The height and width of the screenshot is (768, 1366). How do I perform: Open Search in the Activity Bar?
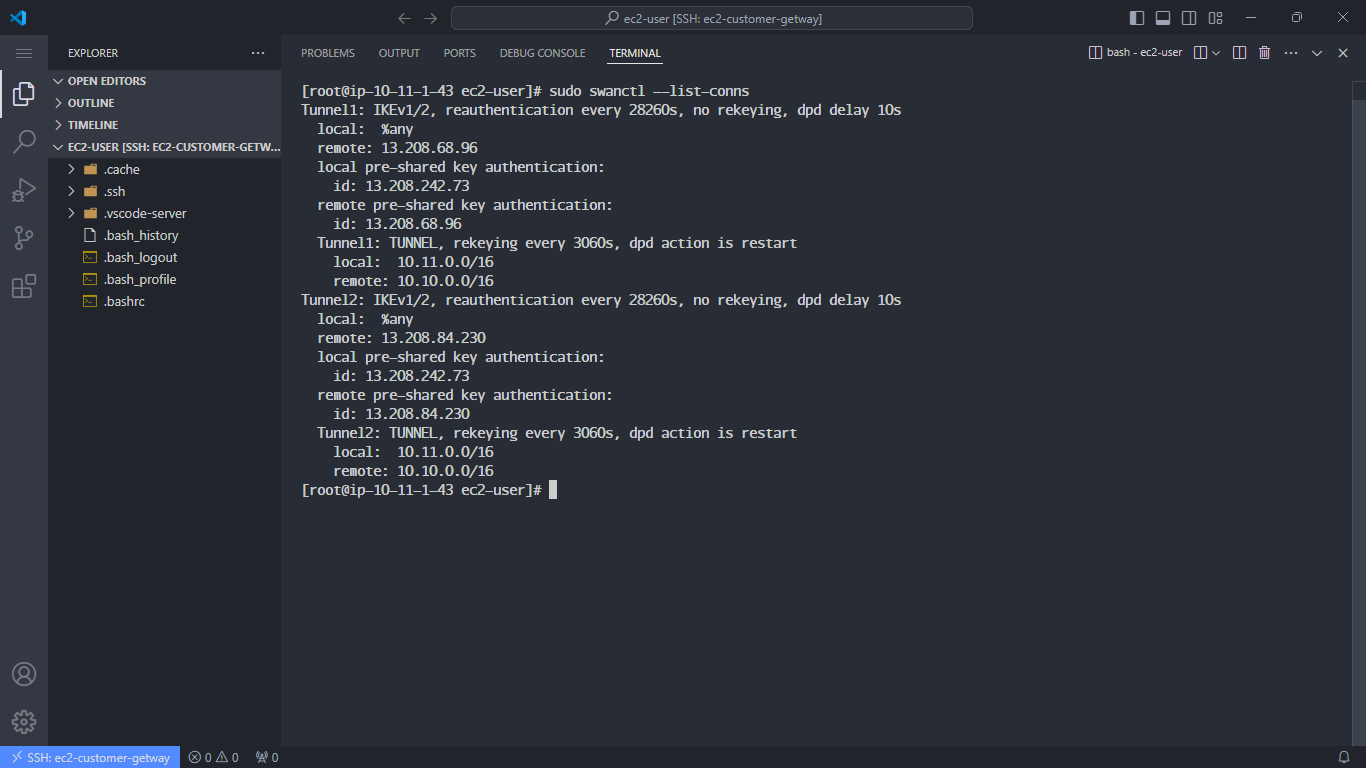pyautogui.click(x=24, y=142)
